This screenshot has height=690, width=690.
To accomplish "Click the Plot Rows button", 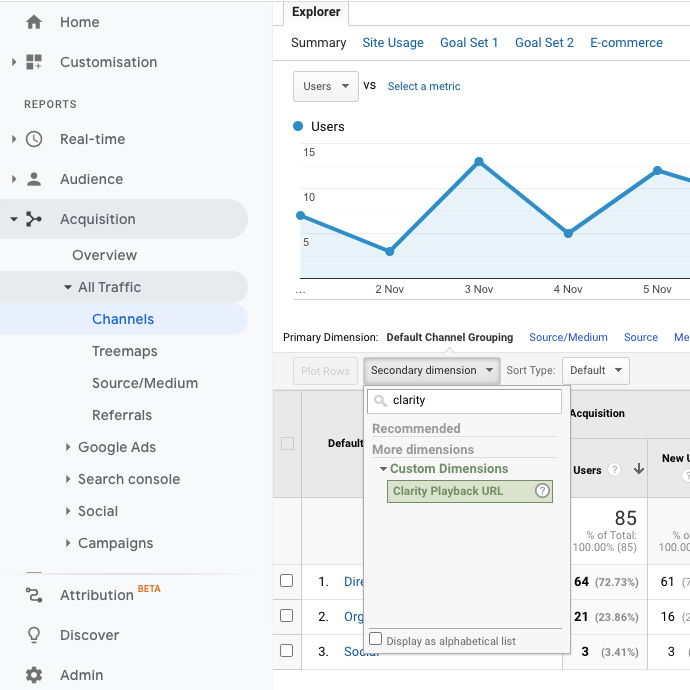I will pos(326,371).
